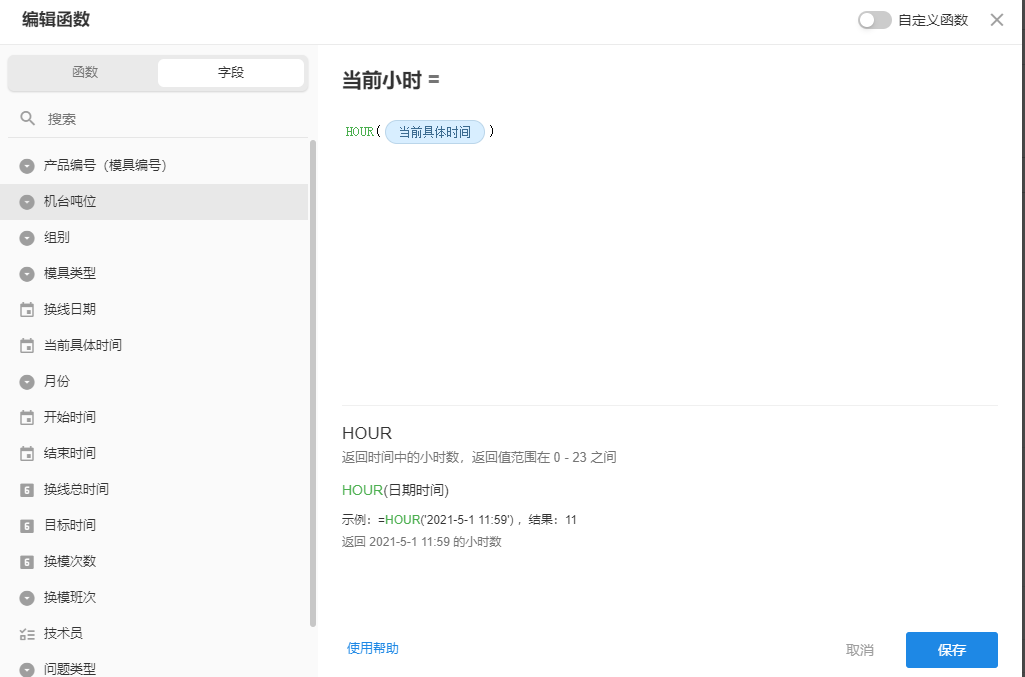The height and width of the screenshot is (677, 1025).
Task: Select the 模具类型 field
Action: [70, 274]
